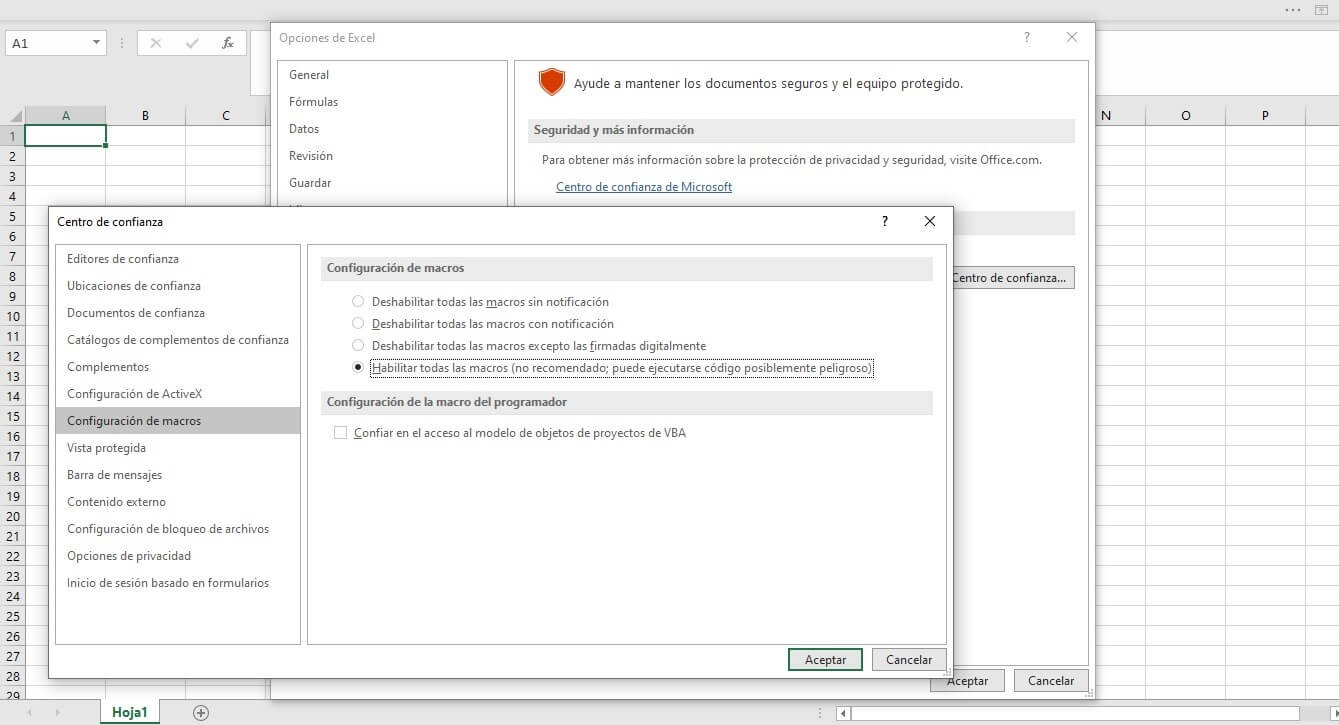1339x725 pixels.
Task: Click previous sheet navigation arrow
Action: click(29, 713)
